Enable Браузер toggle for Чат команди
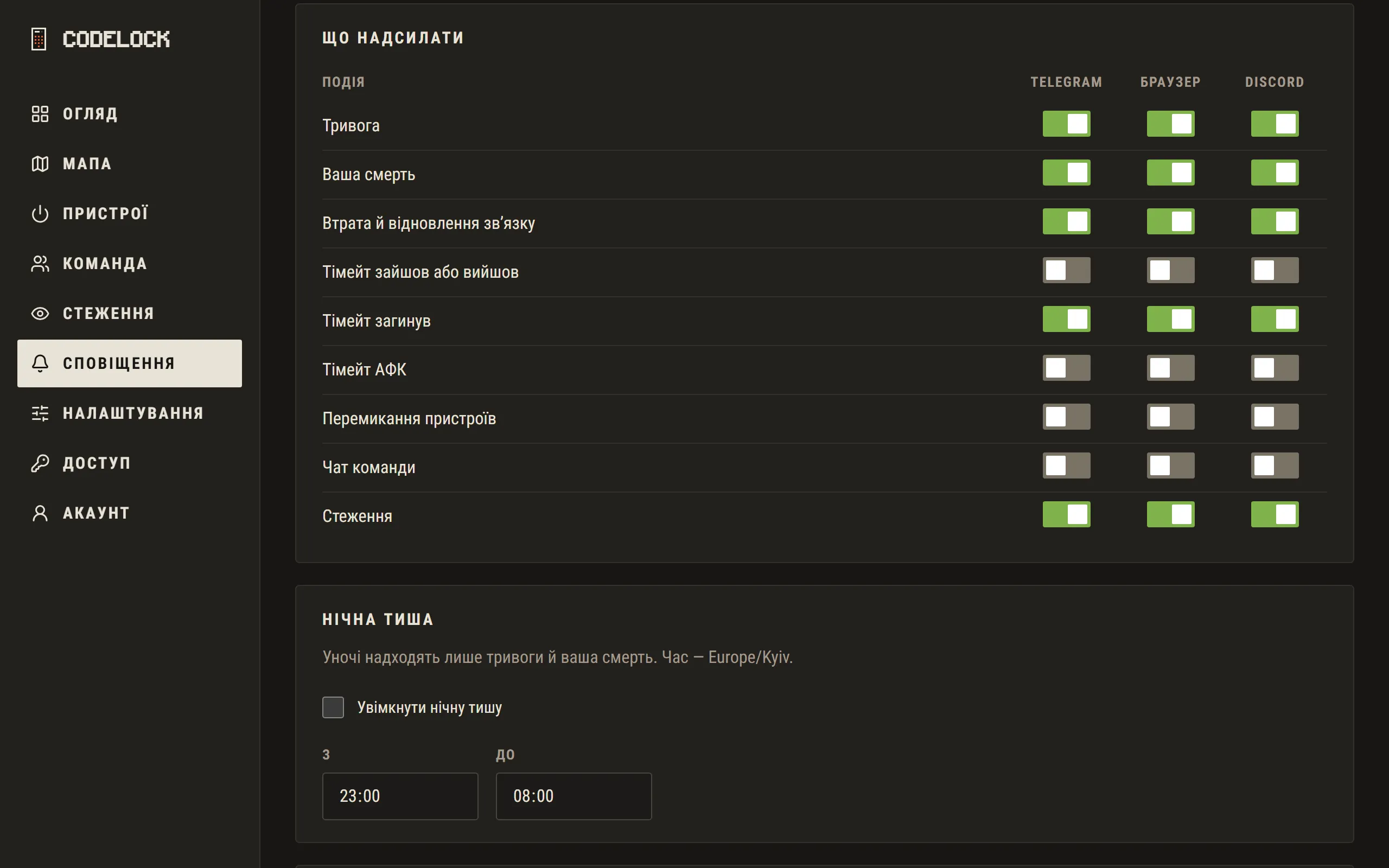The height and width of the screenshot is (868, 1389). coord(1170,465)
